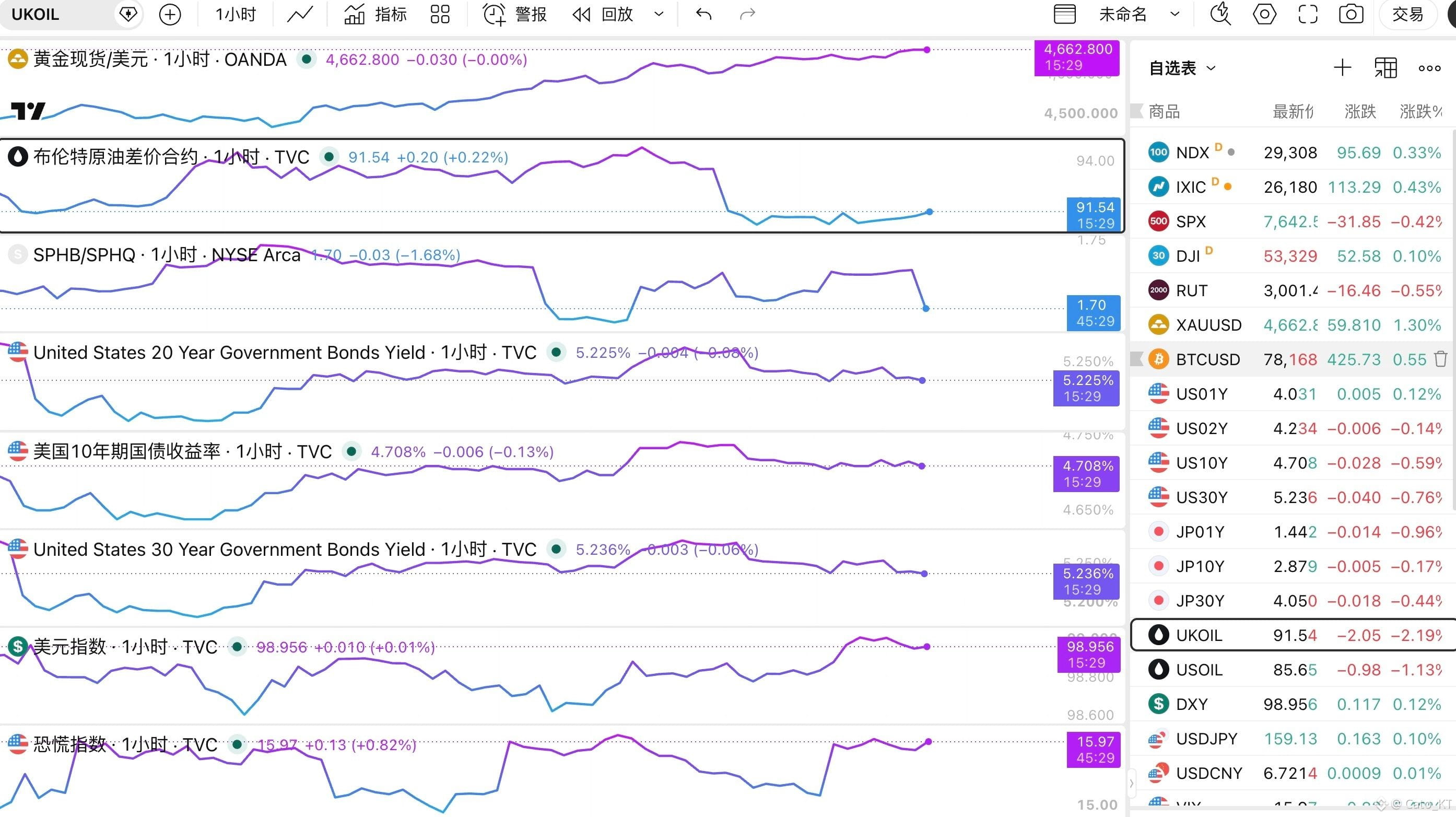
Task: Sort watchlist by 涨跌 column
Action: pos(1360,111)
